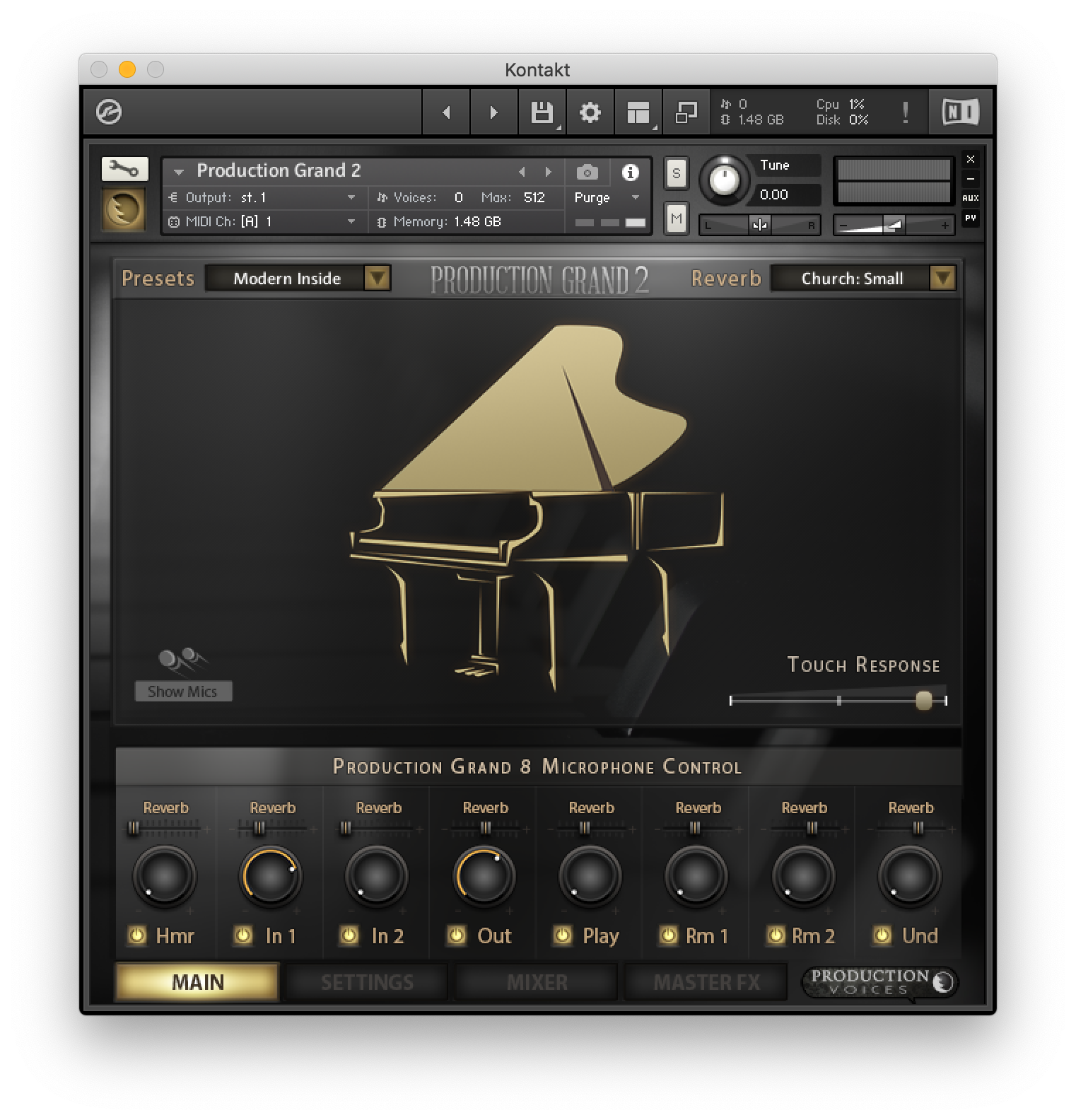Minimize the Kontakt window with yellow button
This screenshot has width=1076, height=1120.
click(127, 69)
